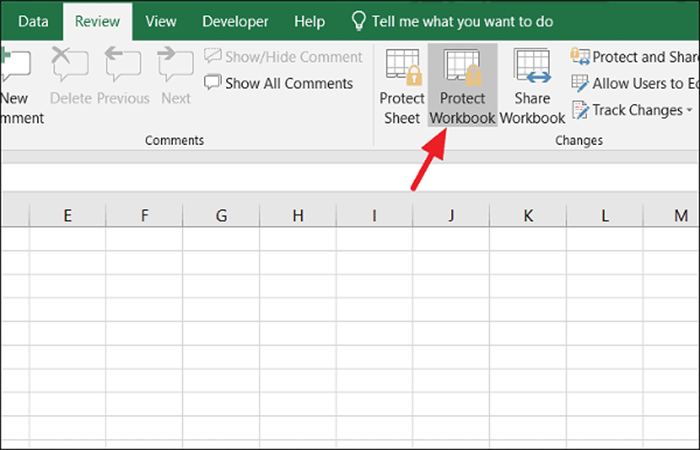Open the Developer ribbon tab
The height and width of the screenshot is (450, 700).
coord(235,21)
